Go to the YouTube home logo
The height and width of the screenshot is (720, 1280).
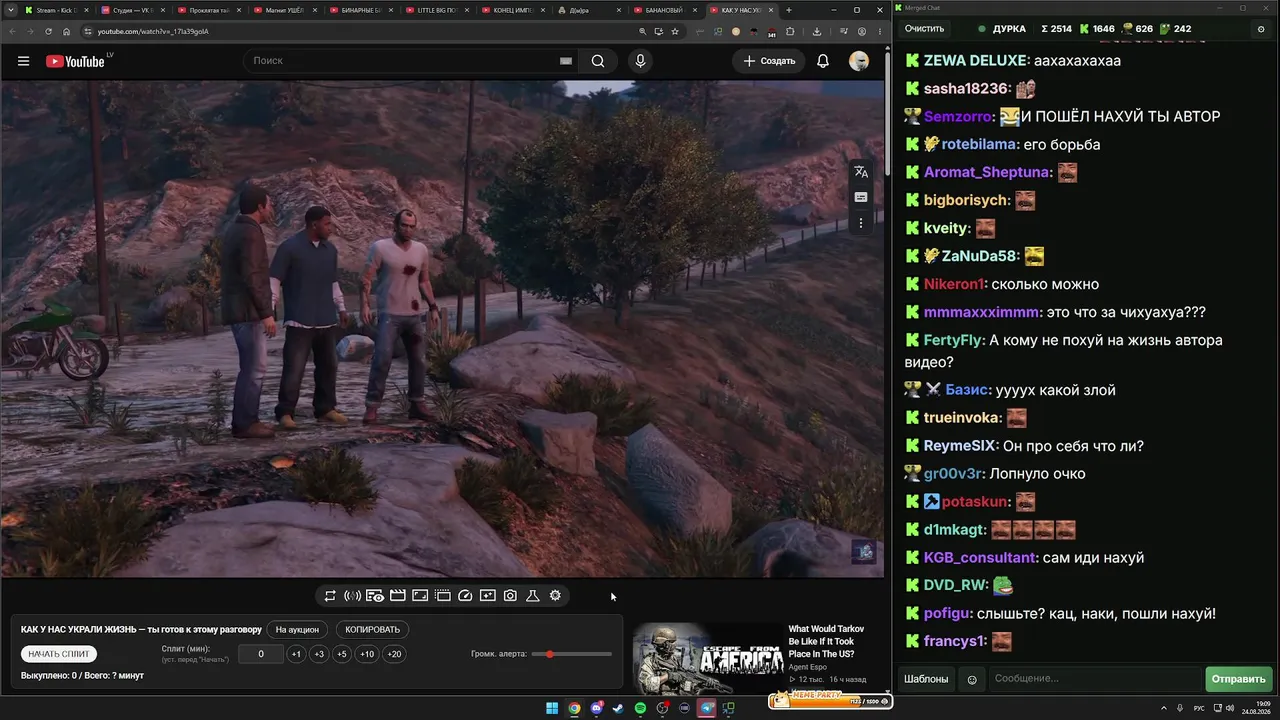pos(75,61)
